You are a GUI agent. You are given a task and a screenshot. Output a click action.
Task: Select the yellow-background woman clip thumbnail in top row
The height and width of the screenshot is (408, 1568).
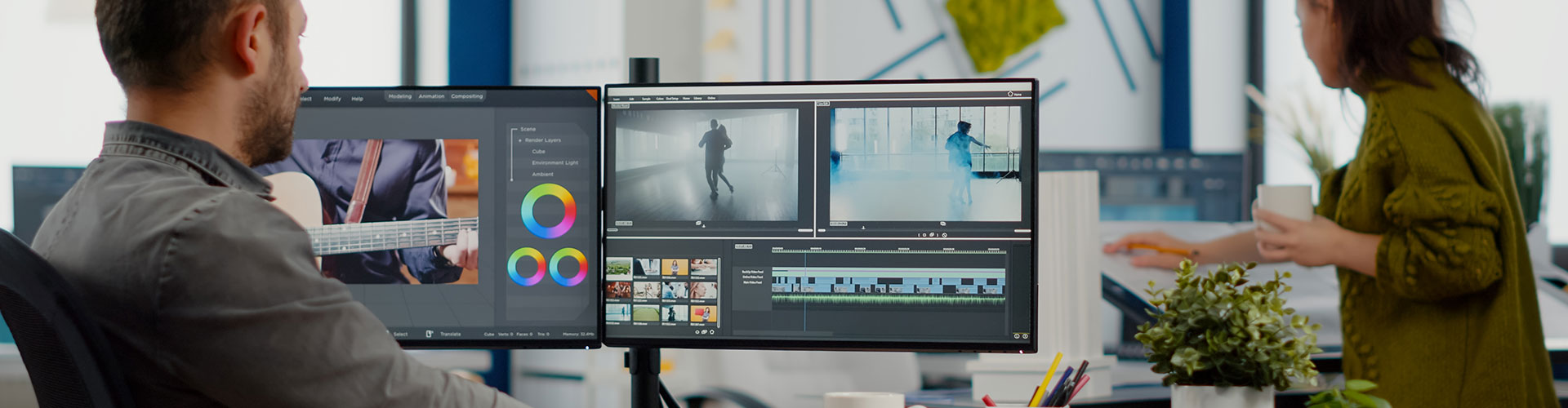(675, 267)
